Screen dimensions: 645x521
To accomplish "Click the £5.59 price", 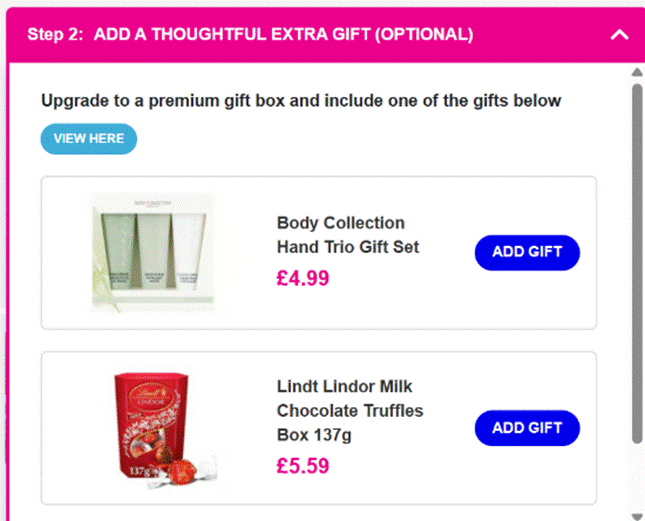I will [x=303, y=466].
